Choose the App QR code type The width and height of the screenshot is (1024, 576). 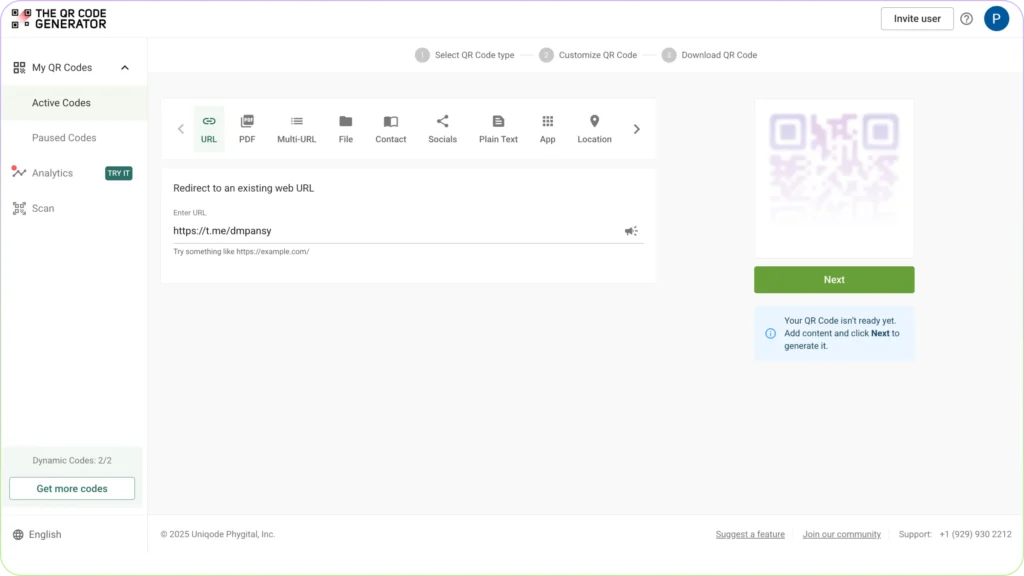pyautogui.click(x=547, y=128)
